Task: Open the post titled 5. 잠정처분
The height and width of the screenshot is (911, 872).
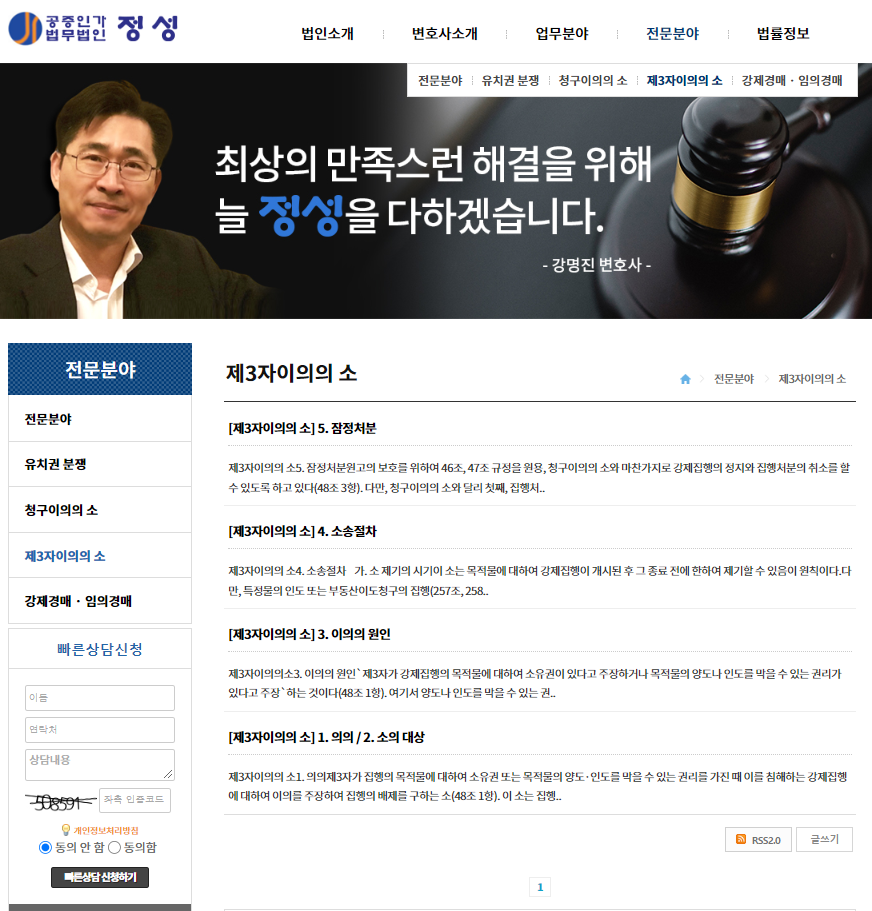Action: click(303, 429)
